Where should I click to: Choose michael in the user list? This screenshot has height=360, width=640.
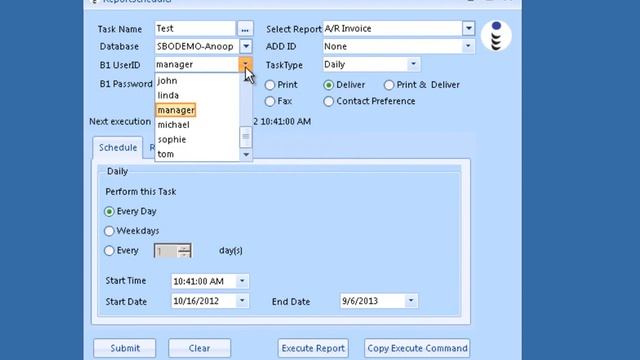point(197,125)
